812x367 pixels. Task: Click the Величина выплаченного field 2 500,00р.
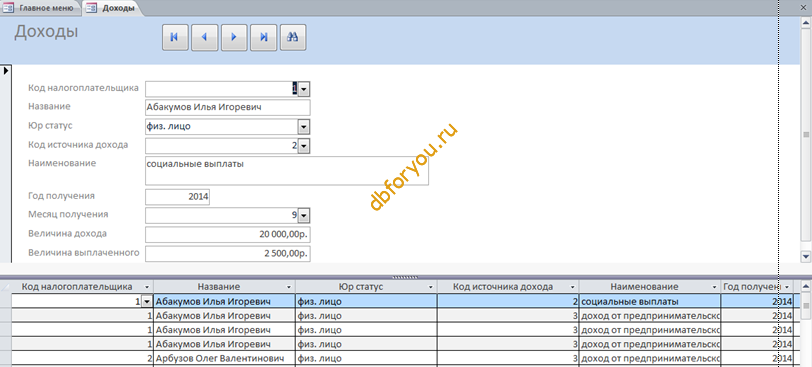click(x=227, y=254)
